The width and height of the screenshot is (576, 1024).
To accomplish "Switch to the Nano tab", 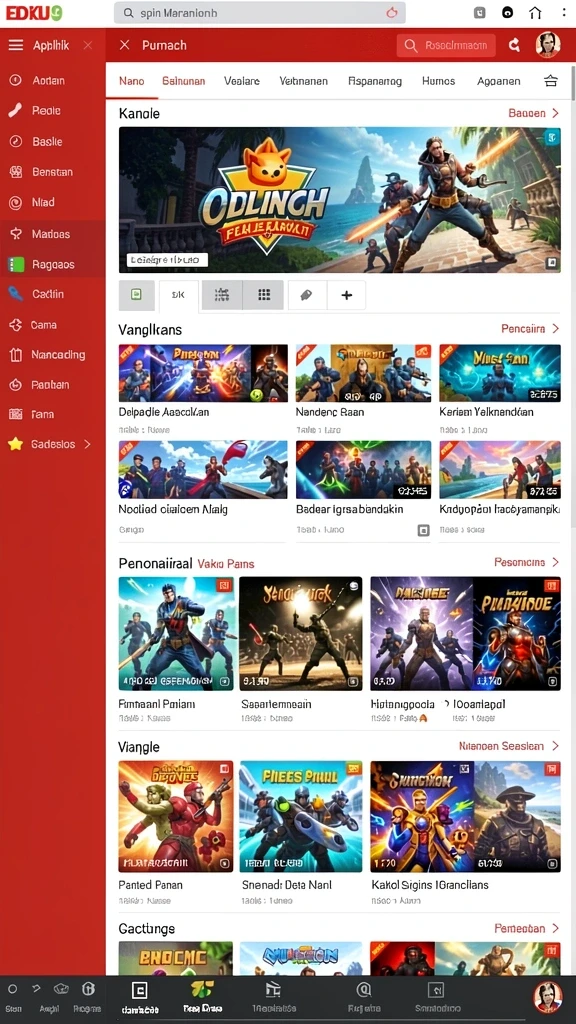I will [x=132, y=81].
